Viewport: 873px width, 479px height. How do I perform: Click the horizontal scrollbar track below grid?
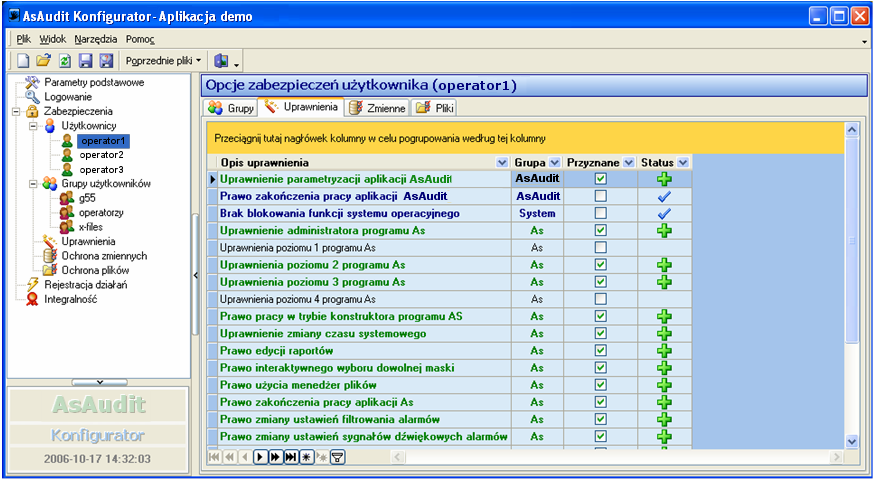pyautogui.click(x=615, y=457)
